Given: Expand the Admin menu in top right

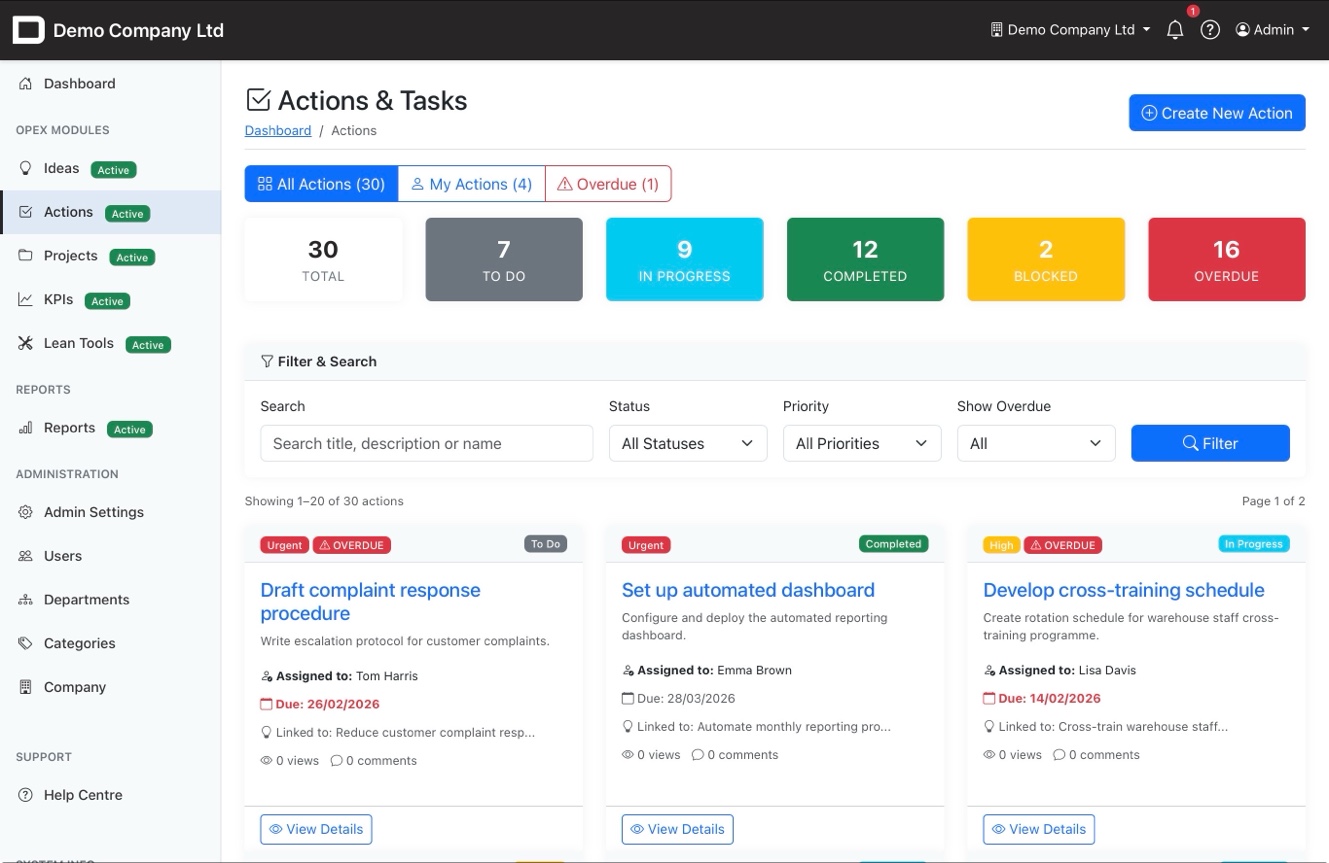Looking at the screenshot, I should tap(1272, 30).
